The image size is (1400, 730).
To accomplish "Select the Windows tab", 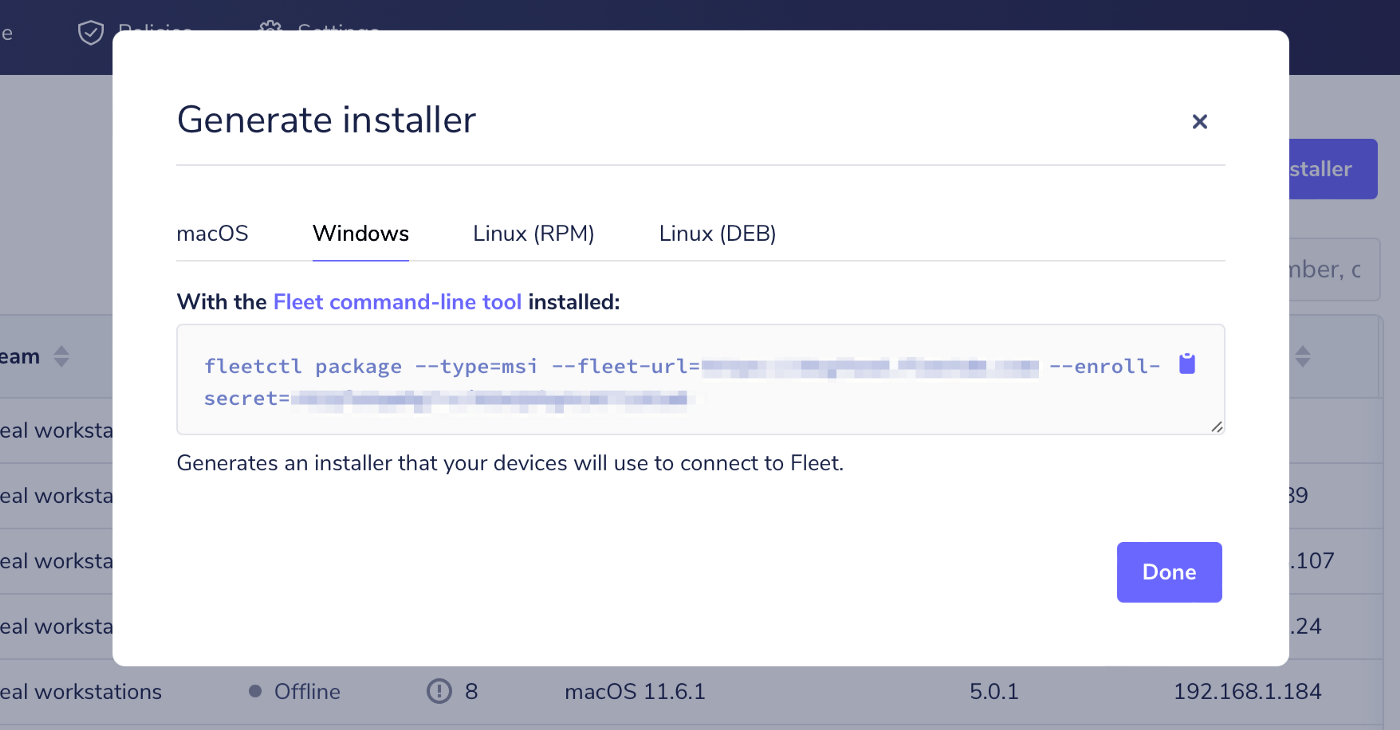I will [x=361, y=234].
